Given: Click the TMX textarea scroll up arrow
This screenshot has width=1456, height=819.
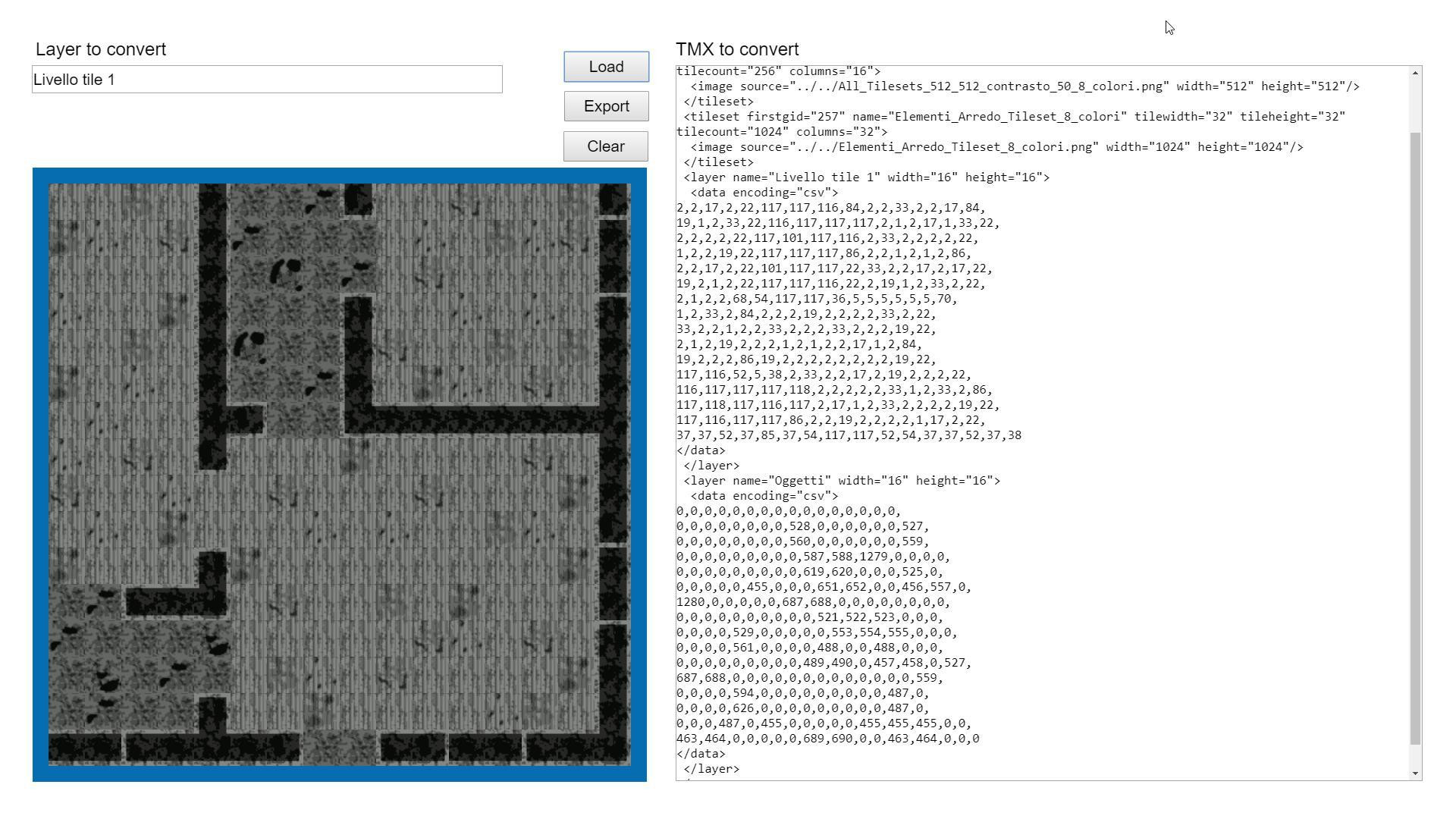Looking at the screenshot, I should pos(1415,73).
